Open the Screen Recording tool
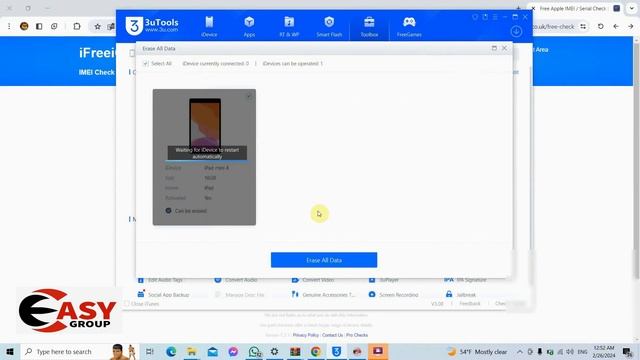 click(x=393, y=294)
